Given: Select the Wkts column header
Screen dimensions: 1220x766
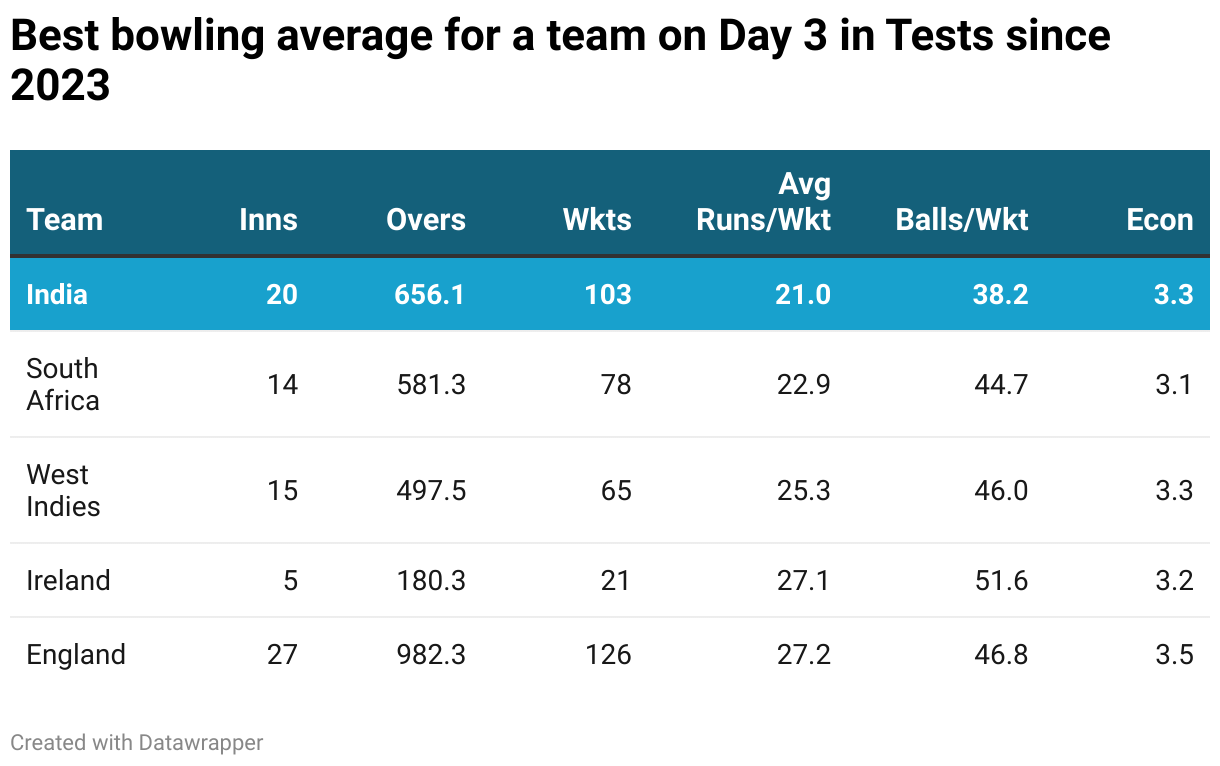Looking at the screenshot, I should coord(597,220).
